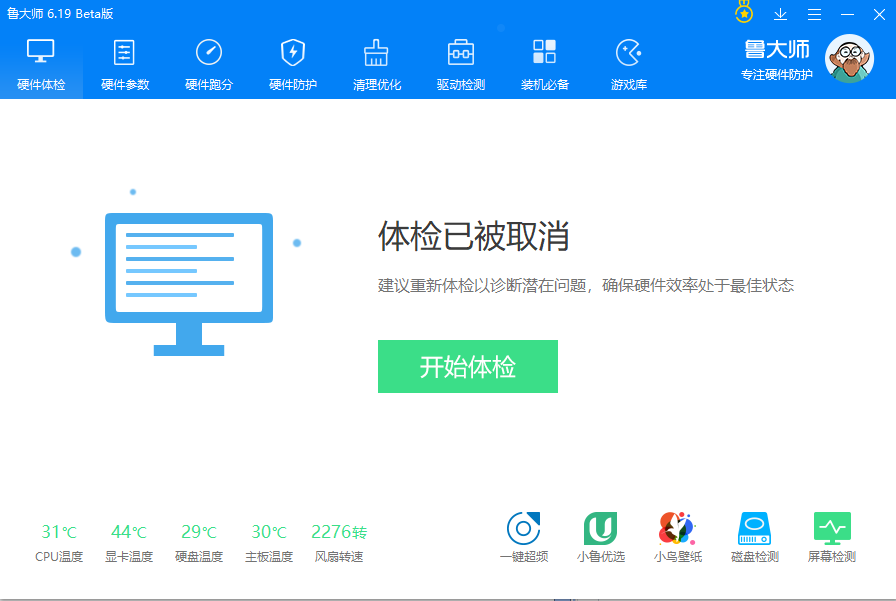The height and width of the screenshot is (601, 896).
Task: Launch the 一键超频 overclock tool
Action: pyautogui.click(x=523, y=537)
